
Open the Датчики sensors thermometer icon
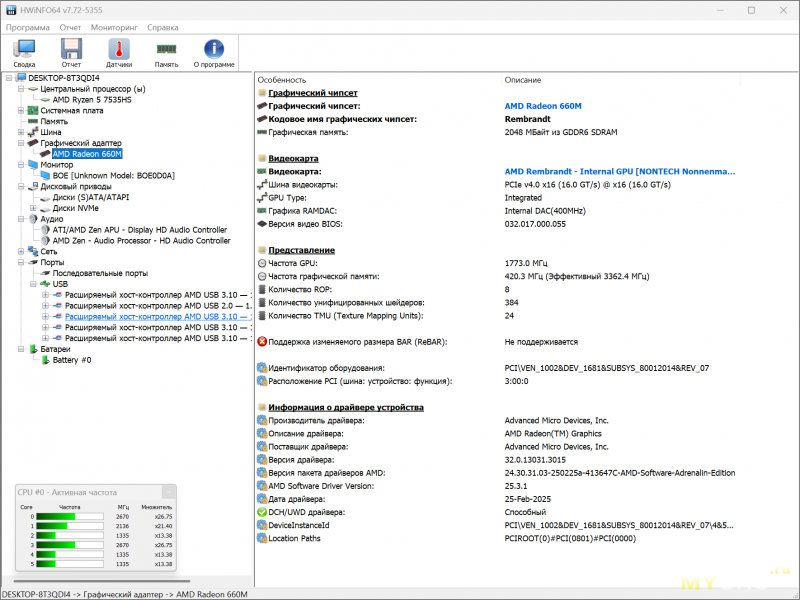119,50
